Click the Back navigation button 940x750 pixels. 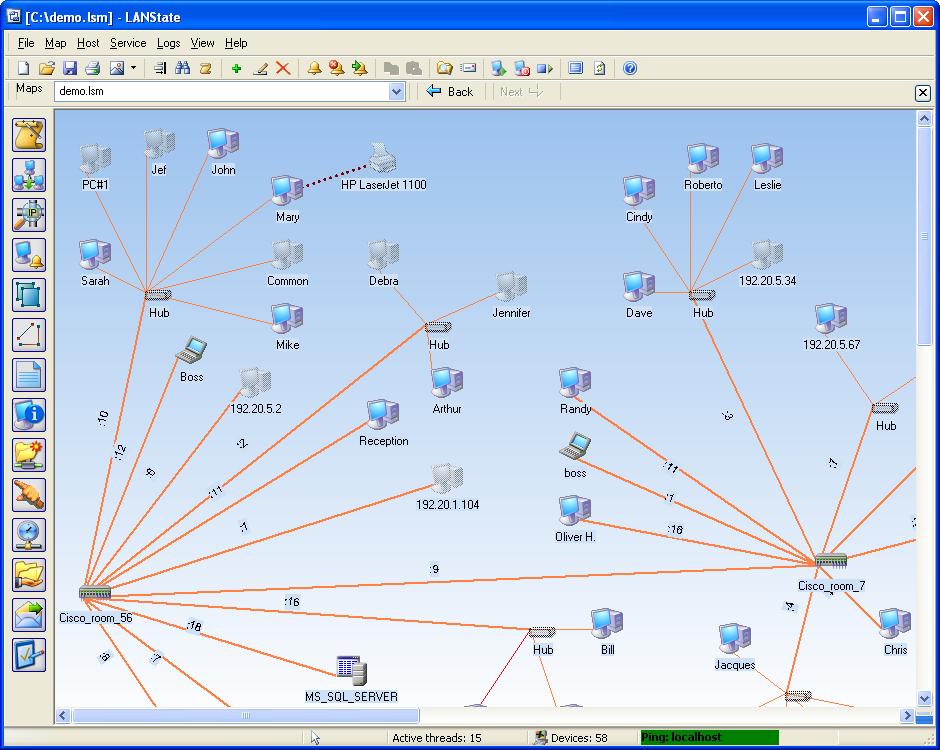[x=450, y=92]
